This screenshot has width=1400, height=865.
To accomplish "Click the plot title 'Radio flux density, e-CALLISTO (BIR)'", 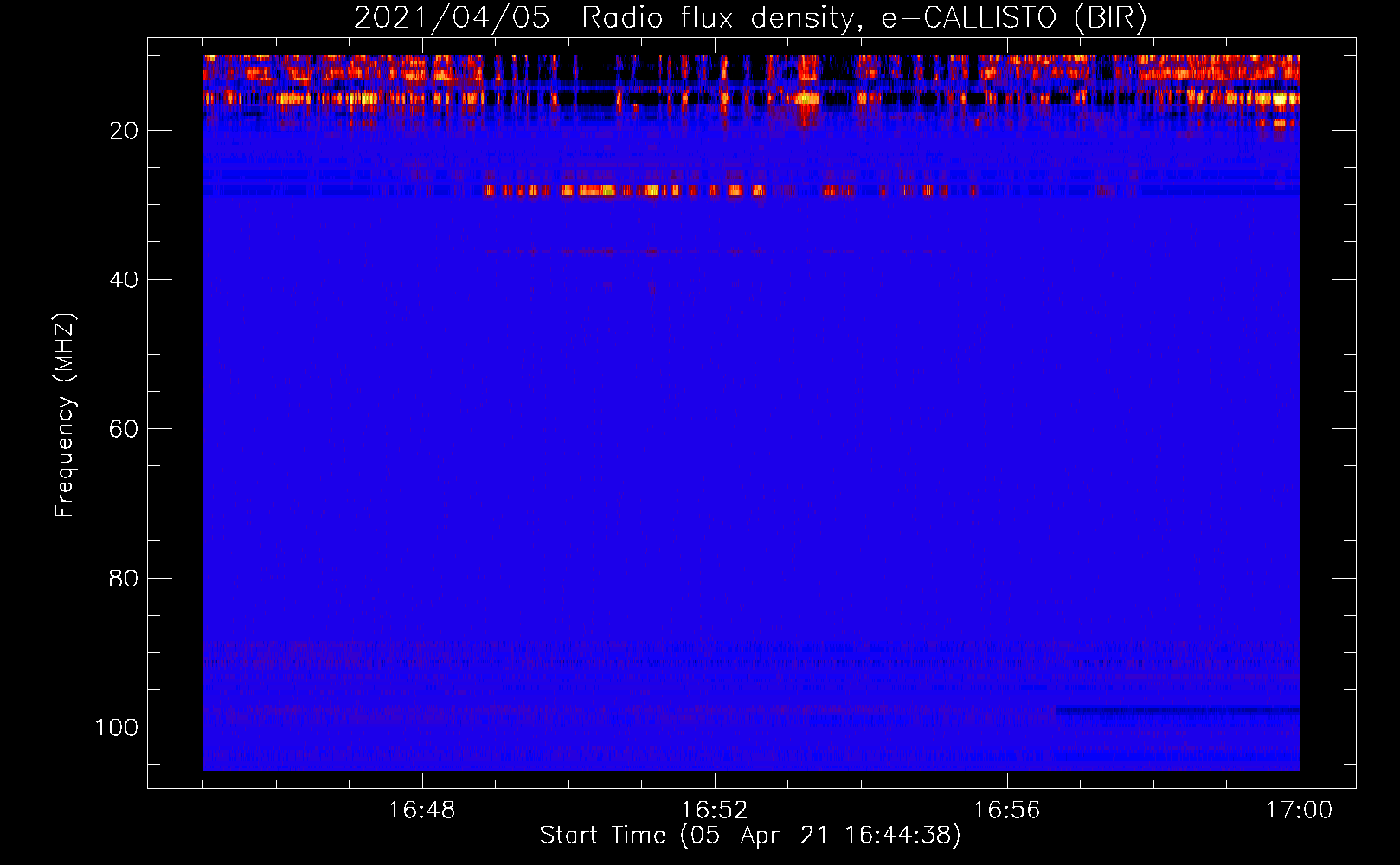I will pos(864,18).
